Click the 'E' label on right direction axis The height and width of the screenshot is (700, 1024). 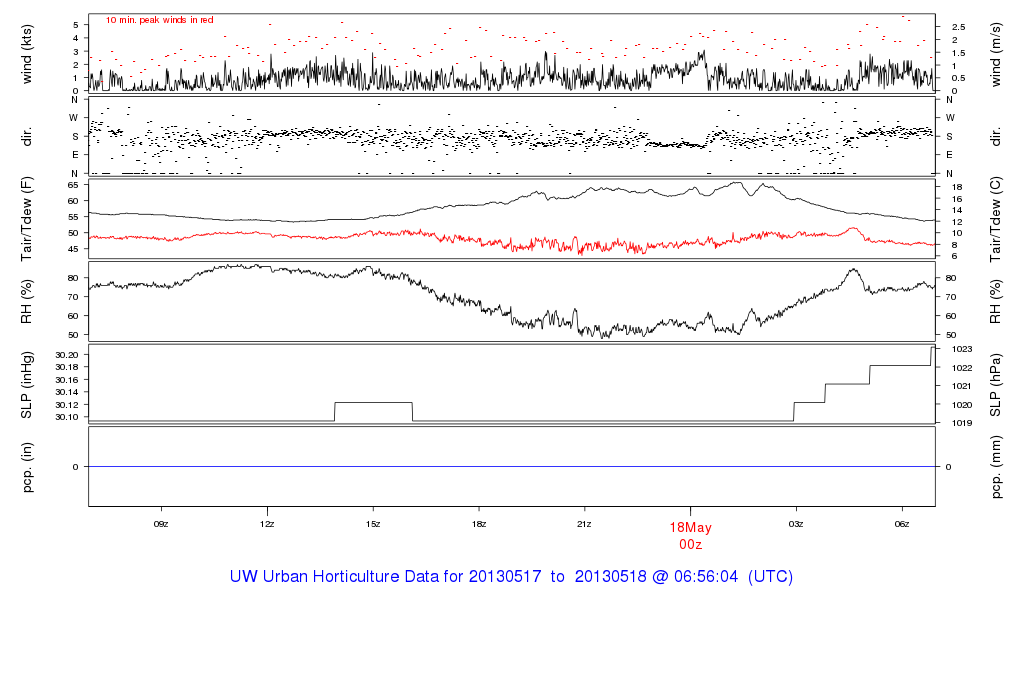coord(949,155)
